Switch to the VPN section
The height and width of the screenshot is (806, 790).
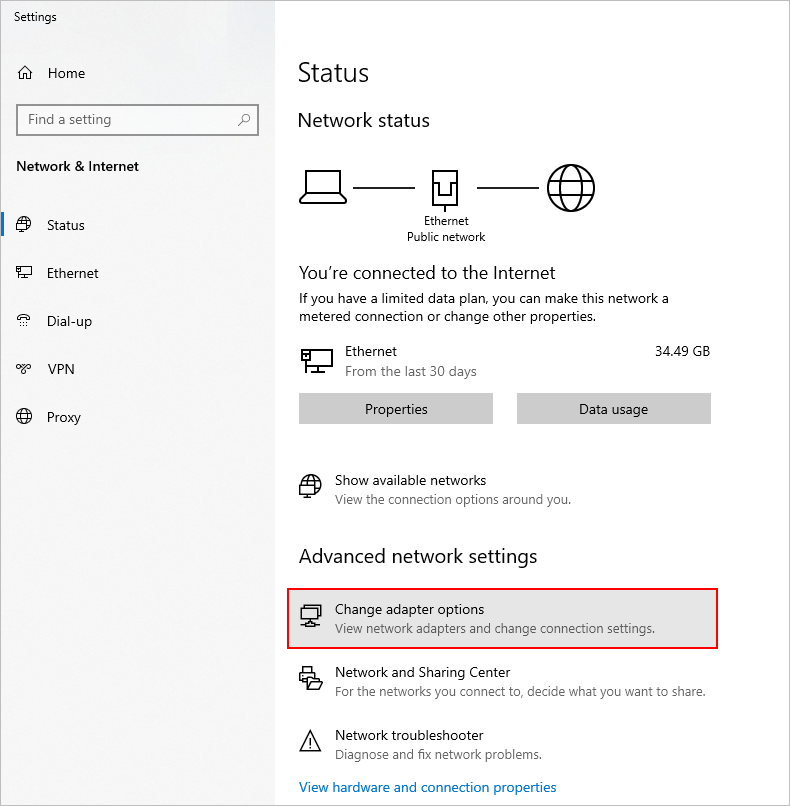[61, 369]
